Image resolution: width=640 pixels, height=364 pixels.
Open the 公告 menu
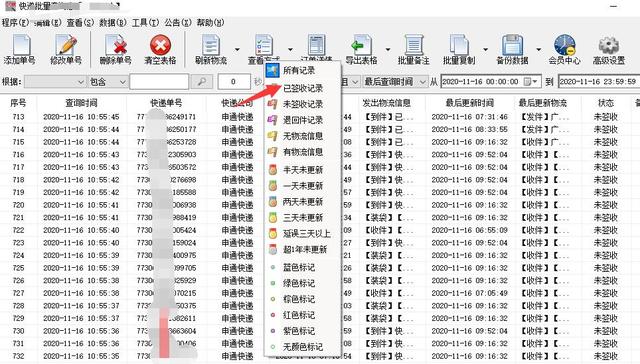[x=178, y=22]
